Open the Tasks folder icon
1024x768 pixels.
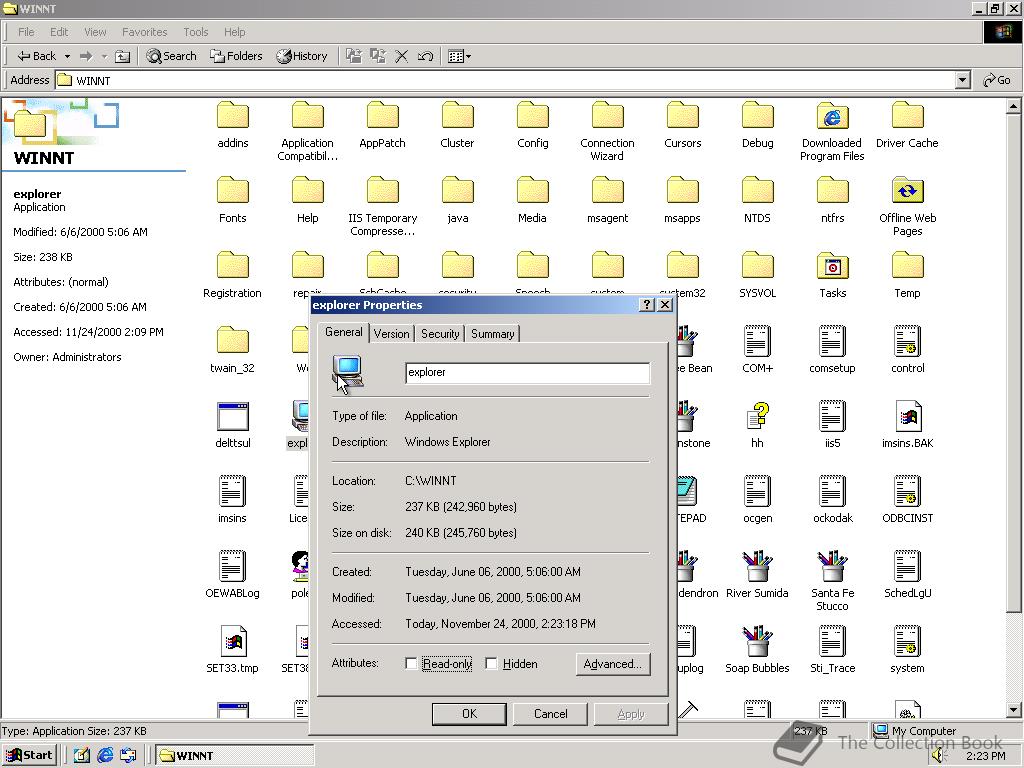coord(832,266)
